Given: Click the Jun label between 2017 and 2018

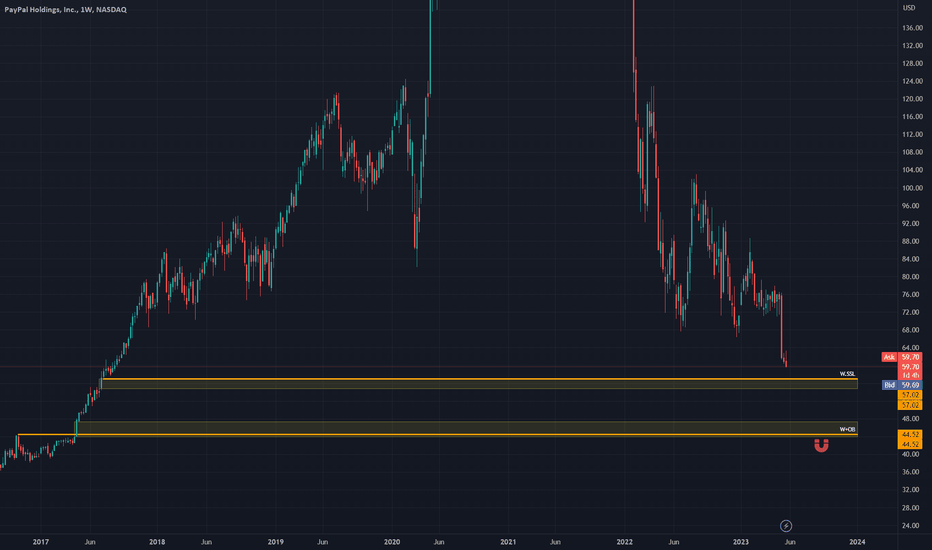Looking at the screenshot, I should click(x=90, y=542).
